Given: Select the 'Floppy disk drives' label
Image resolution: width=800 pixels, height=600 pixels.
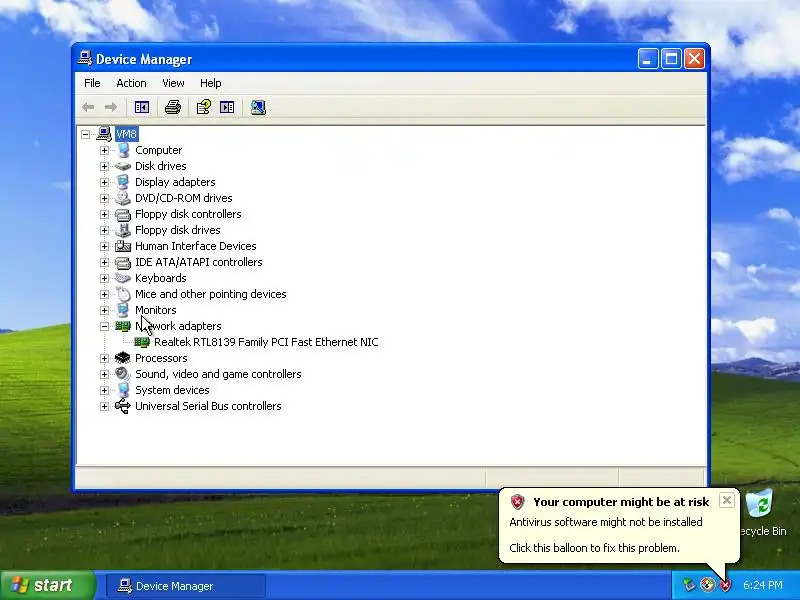Looking at the screenshot, I should (178, 230).
